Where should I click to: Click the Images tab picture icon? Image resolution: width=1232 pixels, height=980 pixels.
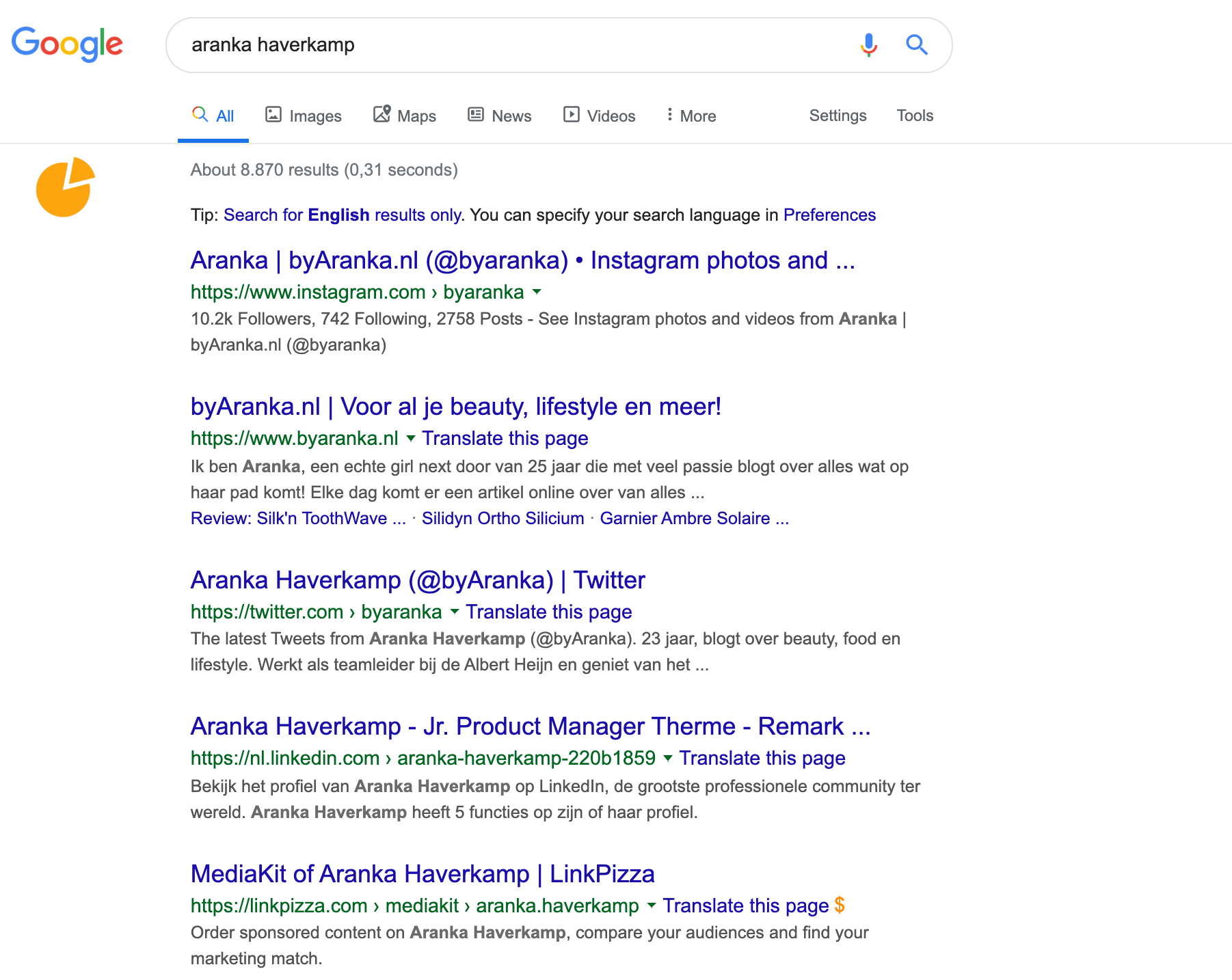(x=273, y=114)
